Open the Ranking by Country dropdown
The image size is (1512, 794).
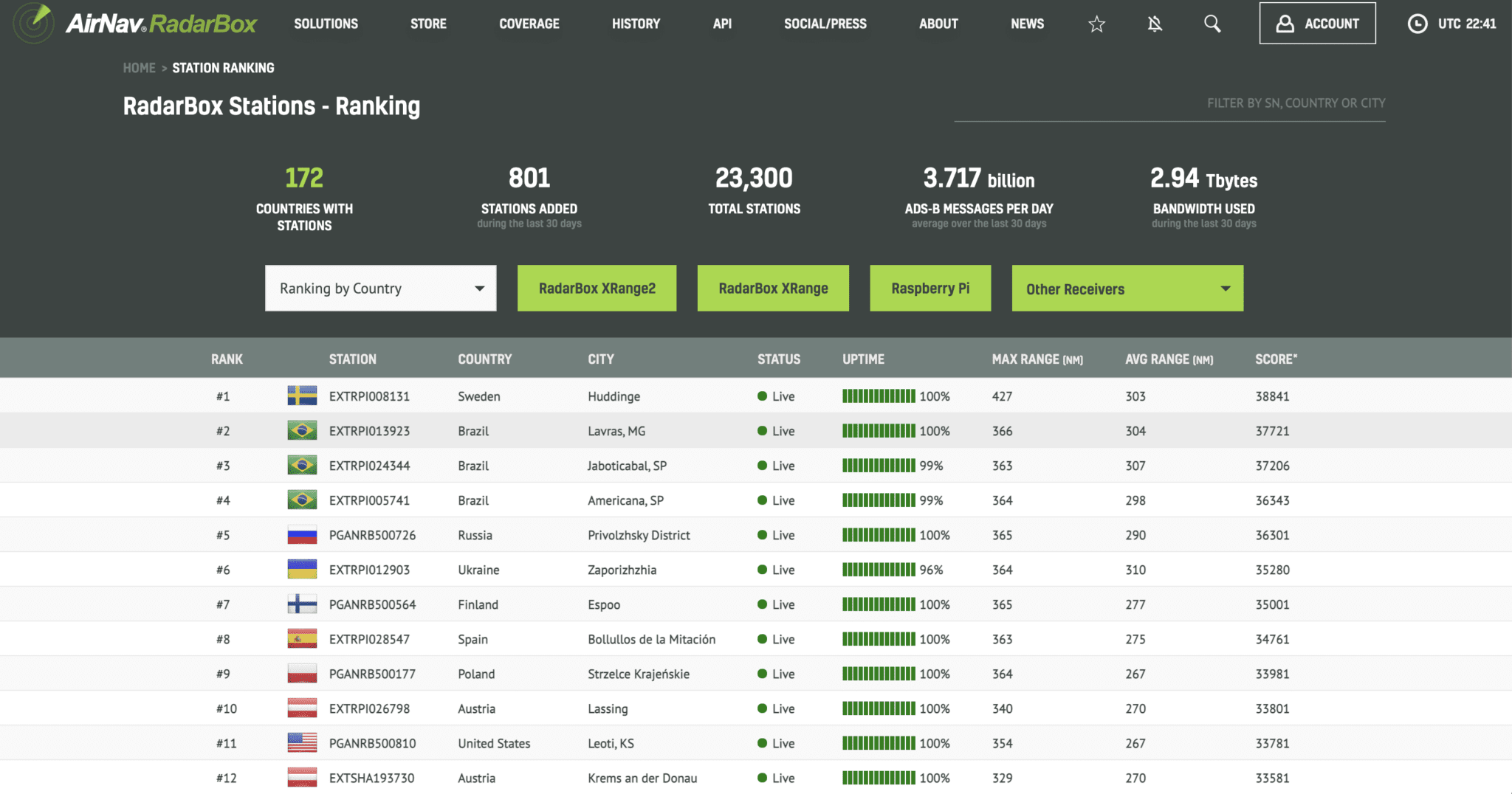tap(380, 289)
